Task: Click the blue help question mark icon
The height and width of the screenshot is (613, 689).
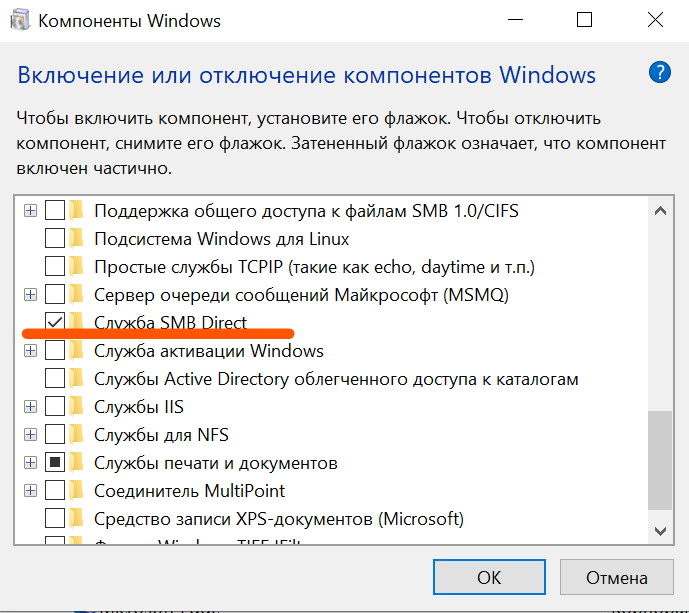Action: coord(659,72)
